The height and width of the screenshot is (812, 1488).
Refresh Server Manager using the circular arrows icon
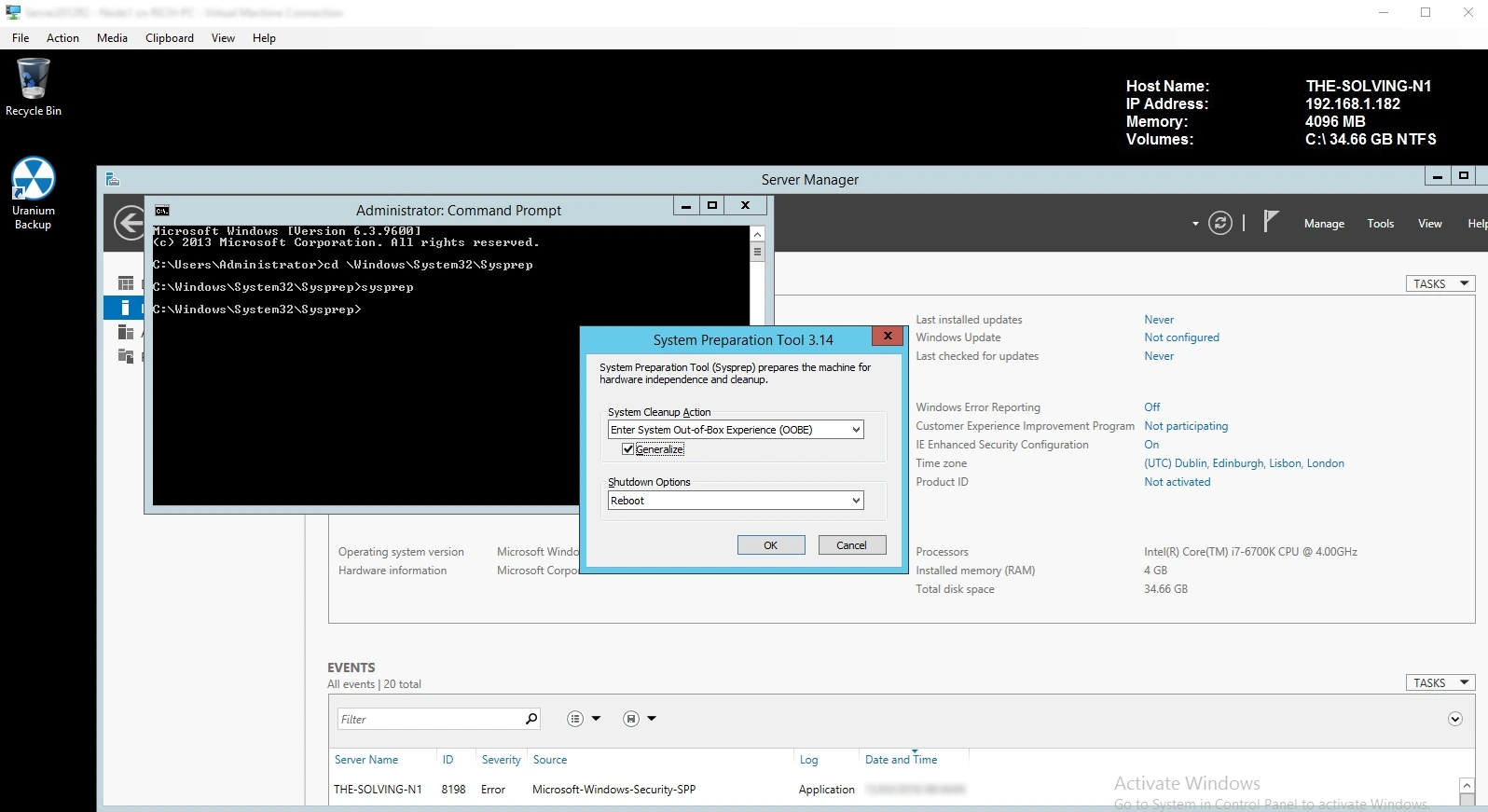(1219, 223)
